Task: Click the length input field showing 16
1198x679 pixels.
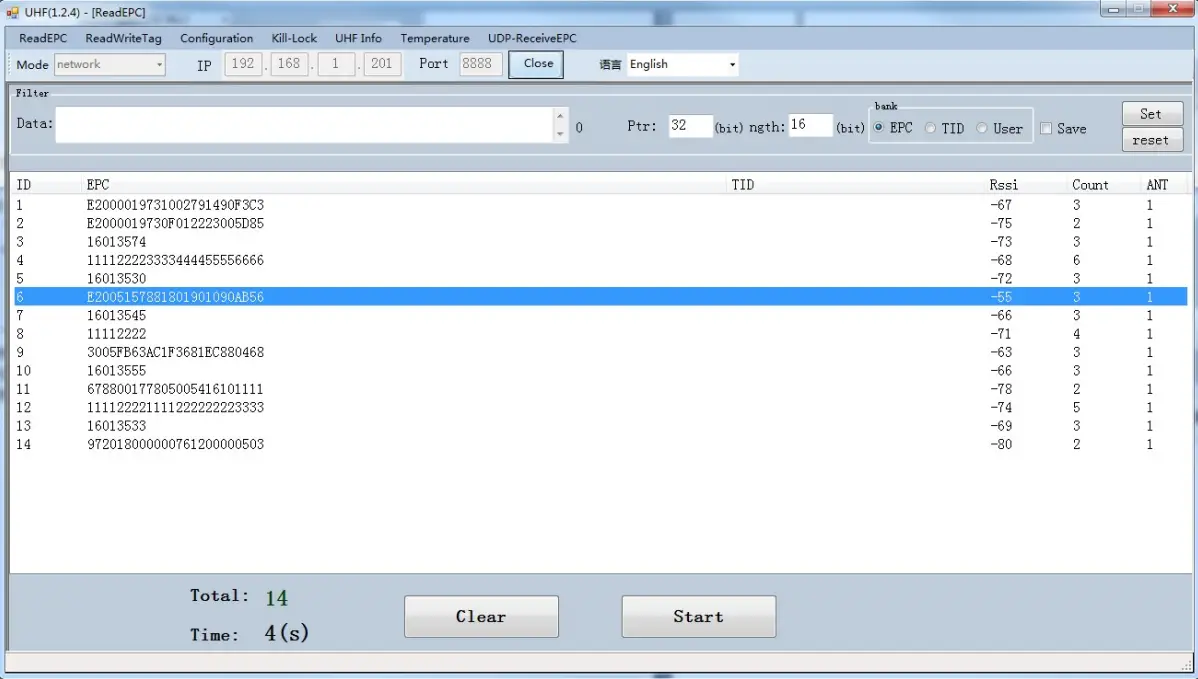Action: pos(810,124)
